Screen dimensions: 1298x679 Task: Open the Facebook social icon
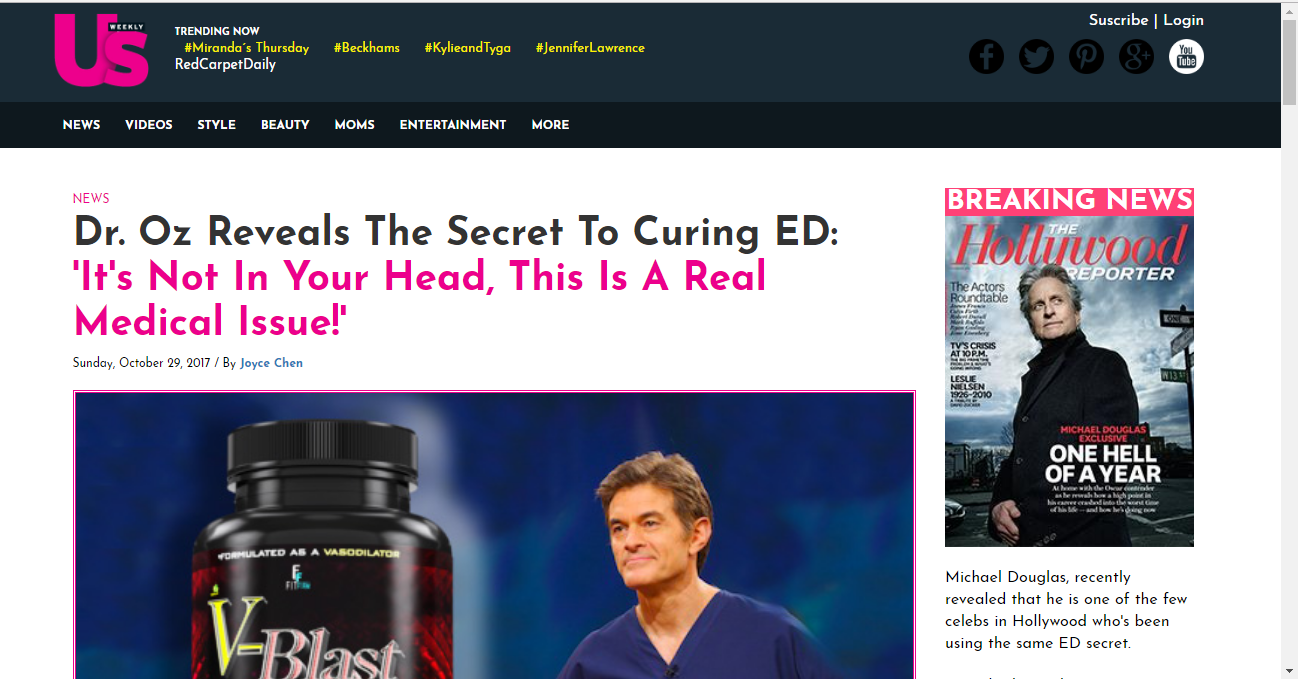(986, 56)
